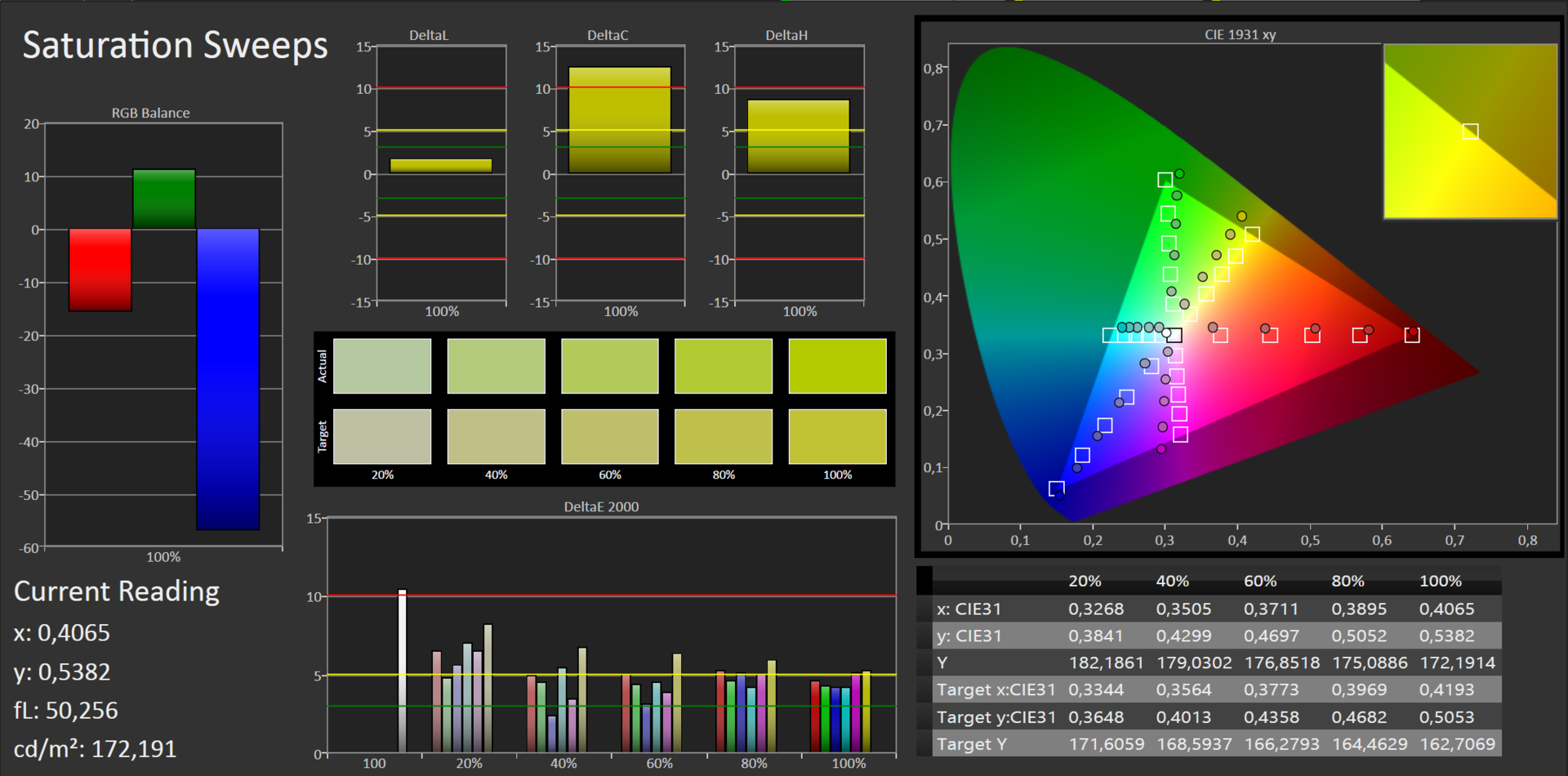Select the Actual 60% color swatch
Viewport: 1568px width, 776px height.
pos(610,366)
